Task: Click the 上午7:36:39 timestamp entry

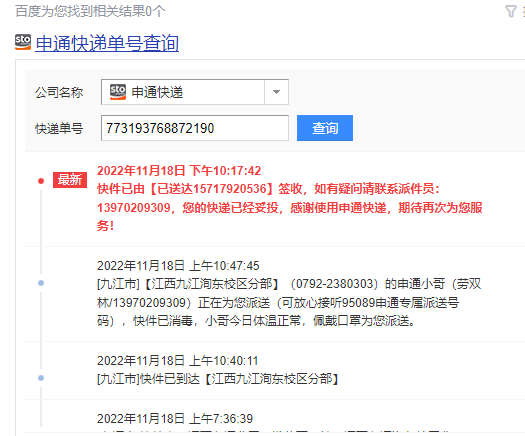Action: [x=175, y=419]
